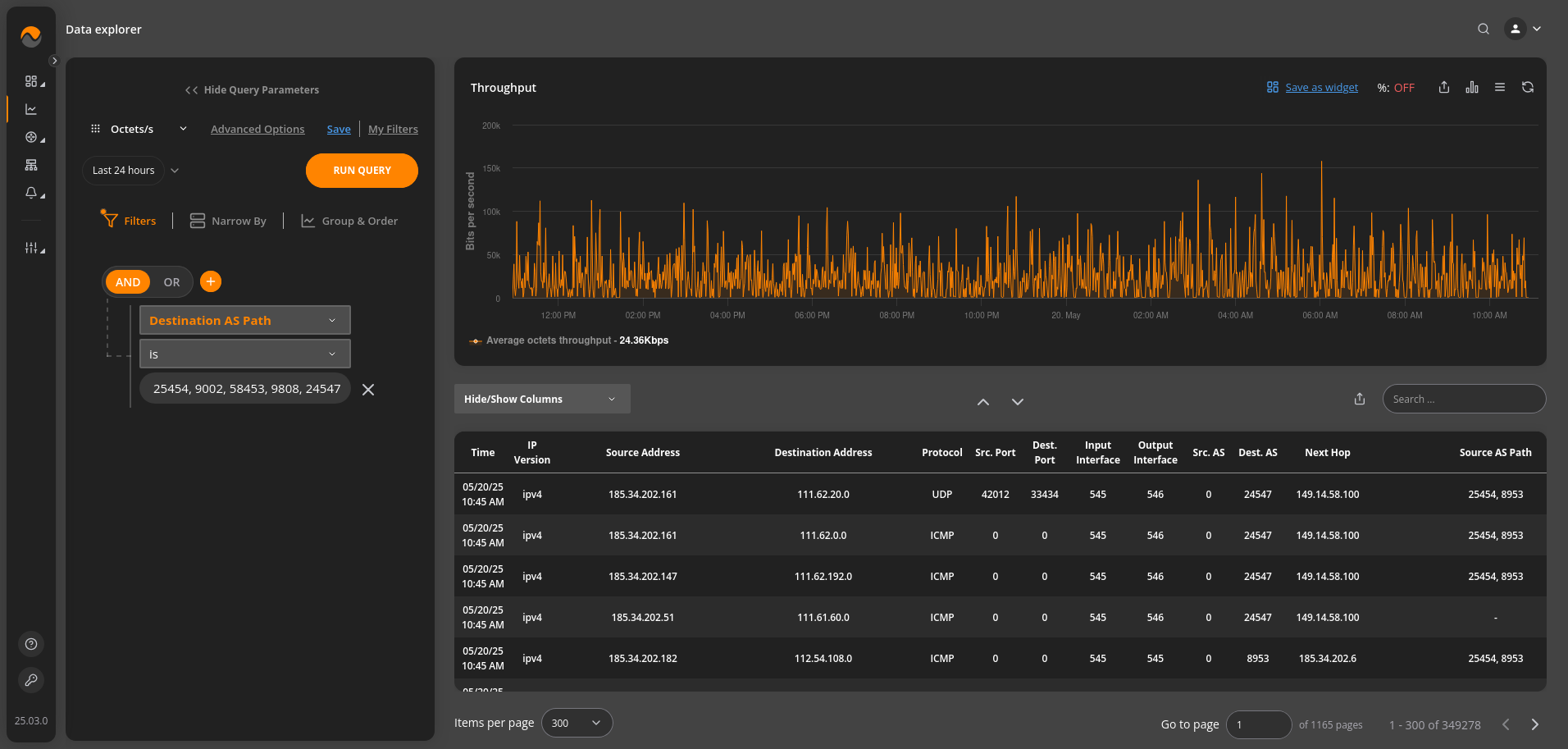This screenshot has height=749, width=1568.
Task: Click the search magnifier icon in top bar
Action: click(1483, 29)
